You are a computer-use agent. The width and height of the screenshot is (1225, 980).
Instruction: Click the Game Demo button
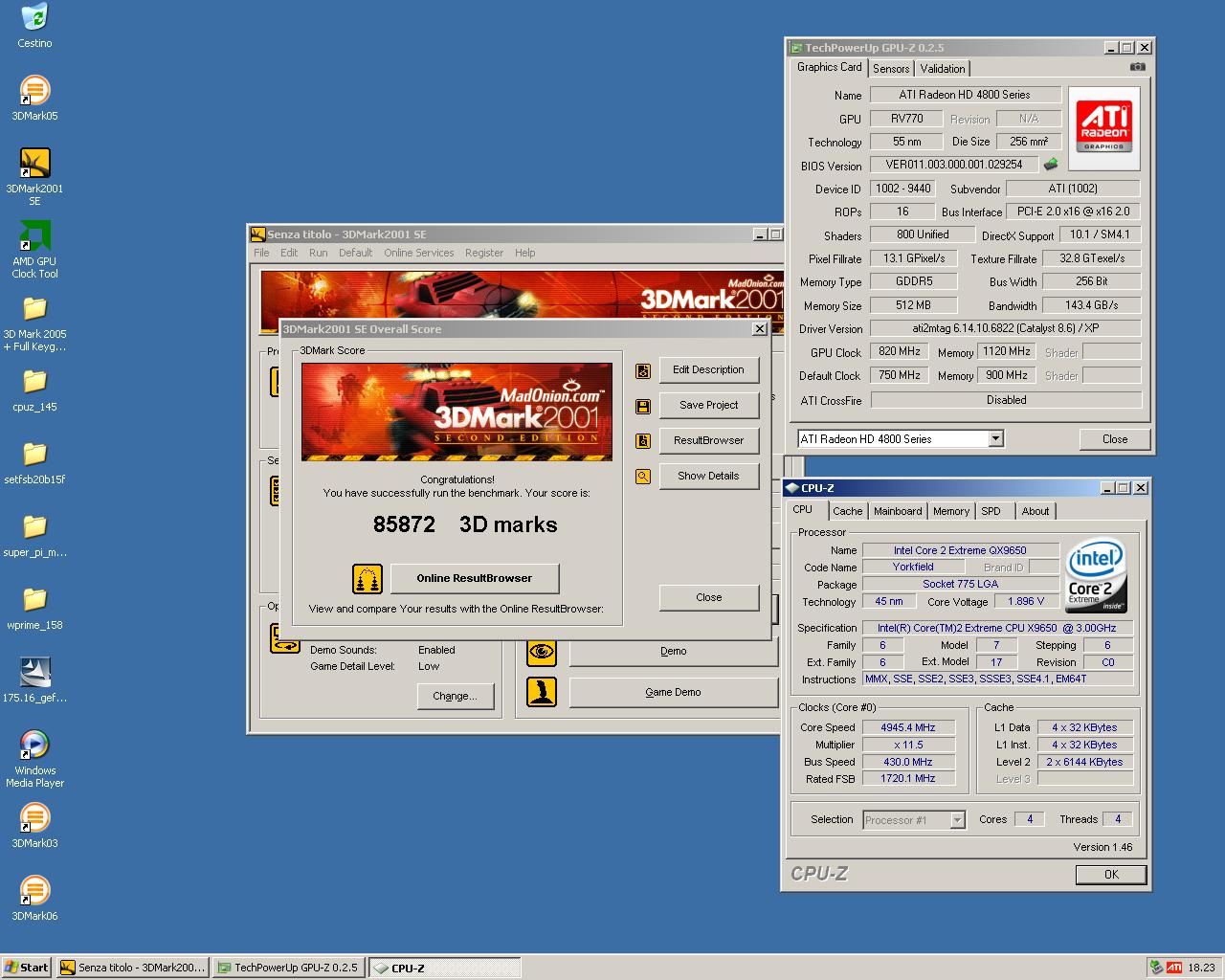[673, 692]
